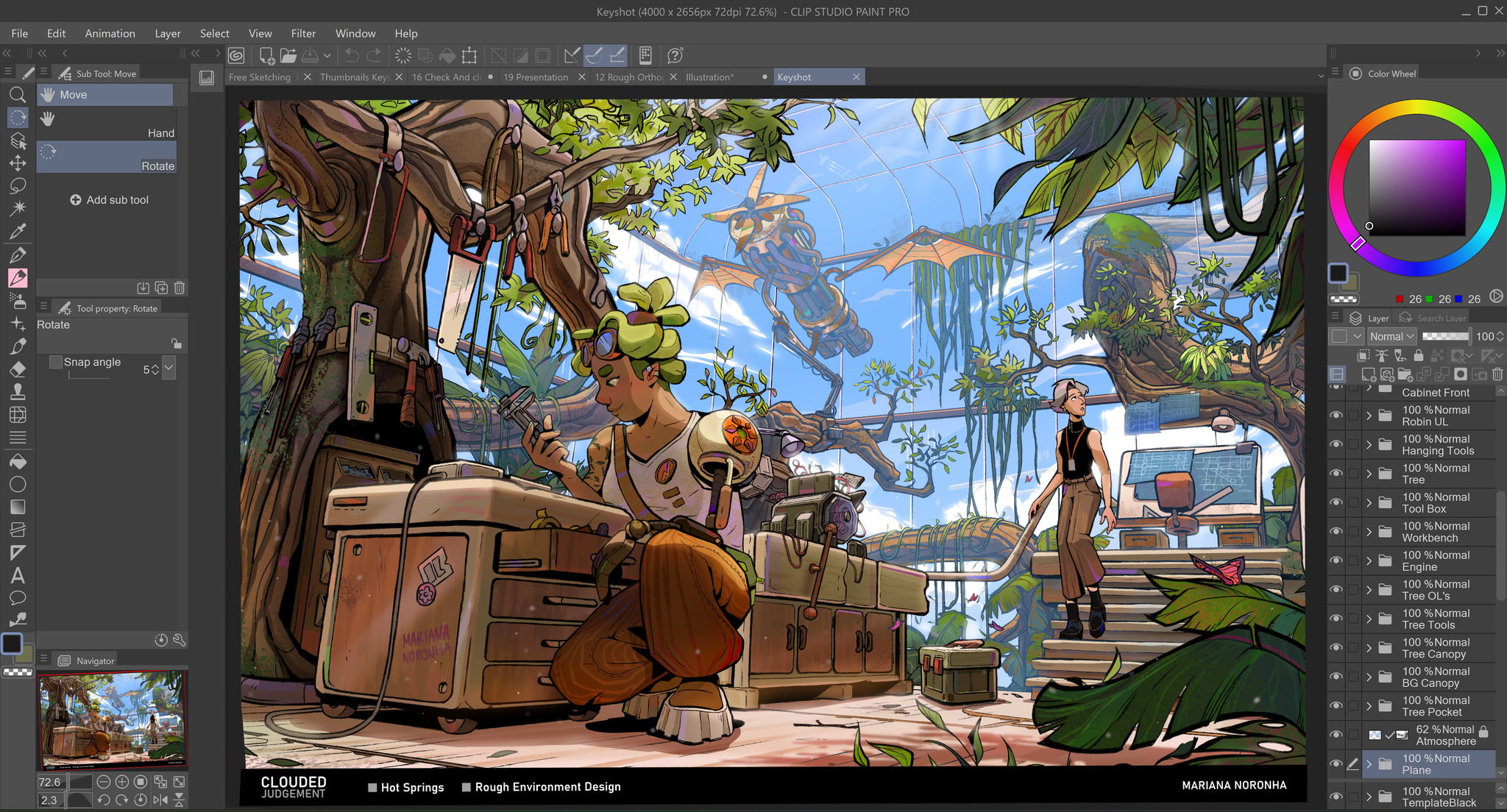Select the Eraser tool

click(18, 369)
